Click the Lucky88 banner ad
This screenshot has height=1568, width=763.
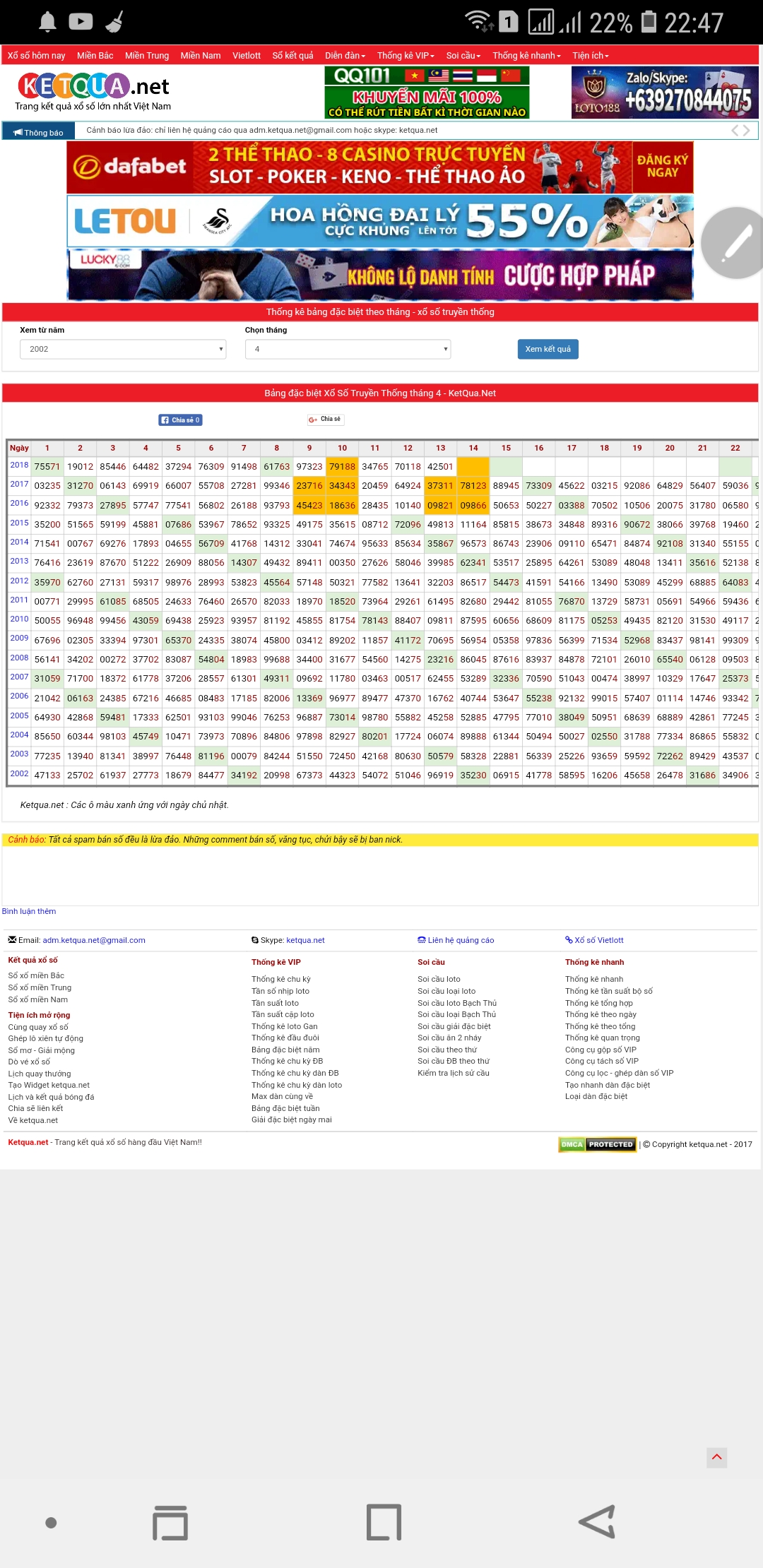(380, 275)
